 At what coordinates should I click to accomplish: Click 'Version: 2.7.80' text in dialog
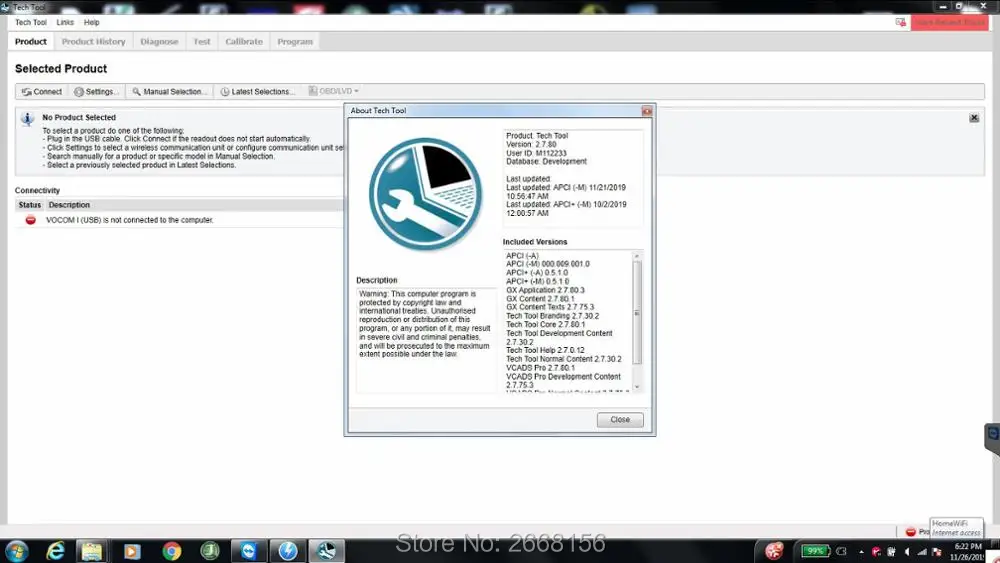(x=531, y=145)
